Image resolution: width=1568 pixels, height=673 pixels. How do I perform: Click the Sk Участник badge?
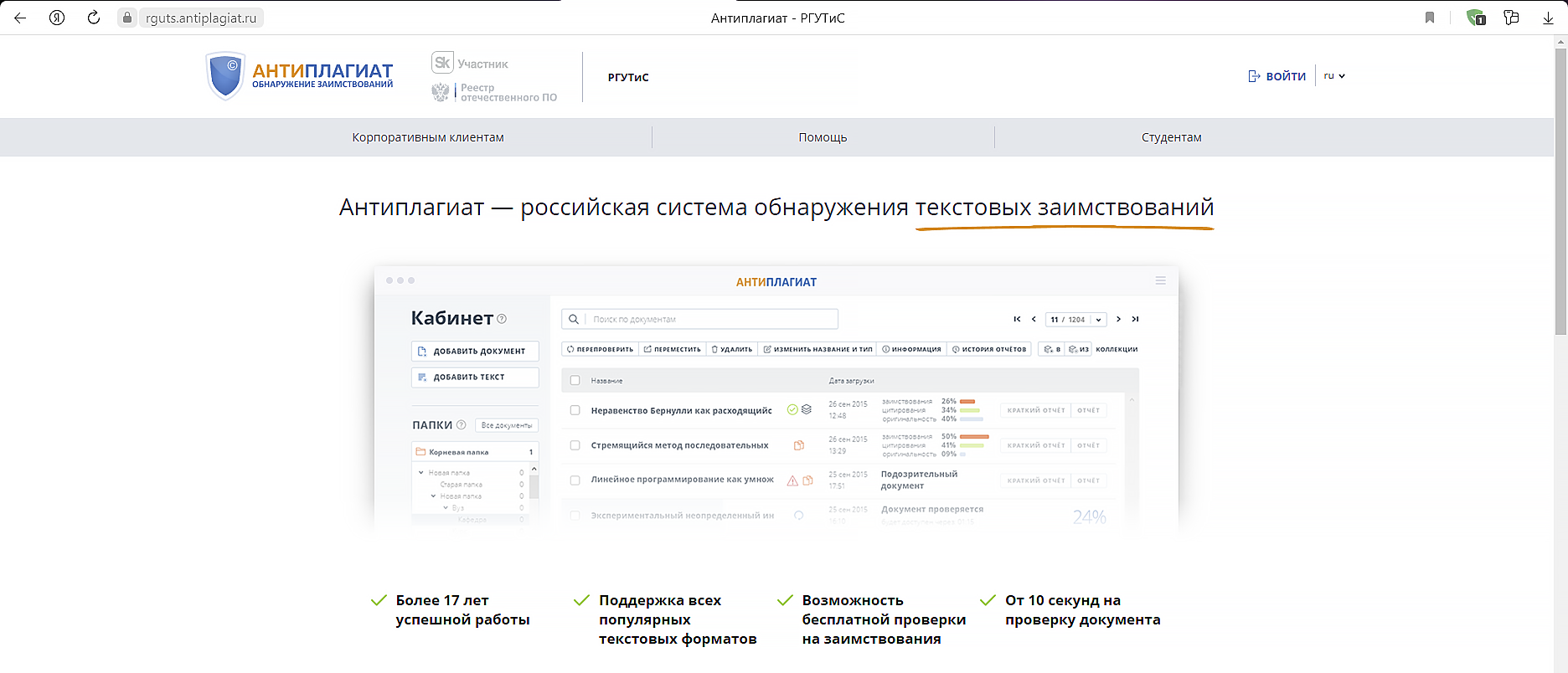click(x=470, y=63)
